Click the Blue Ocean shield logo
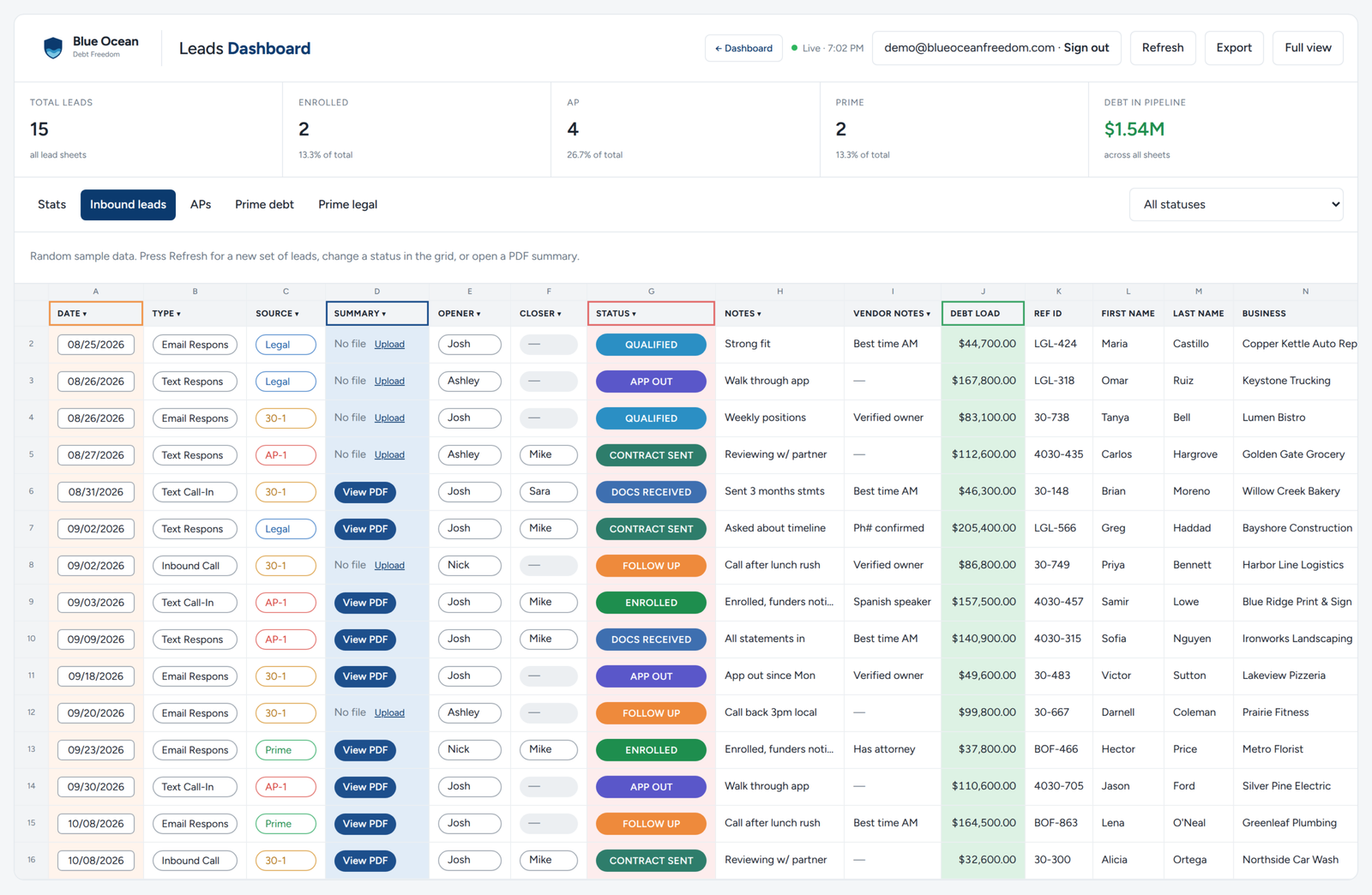The image size is (1372, 895). 53,48
